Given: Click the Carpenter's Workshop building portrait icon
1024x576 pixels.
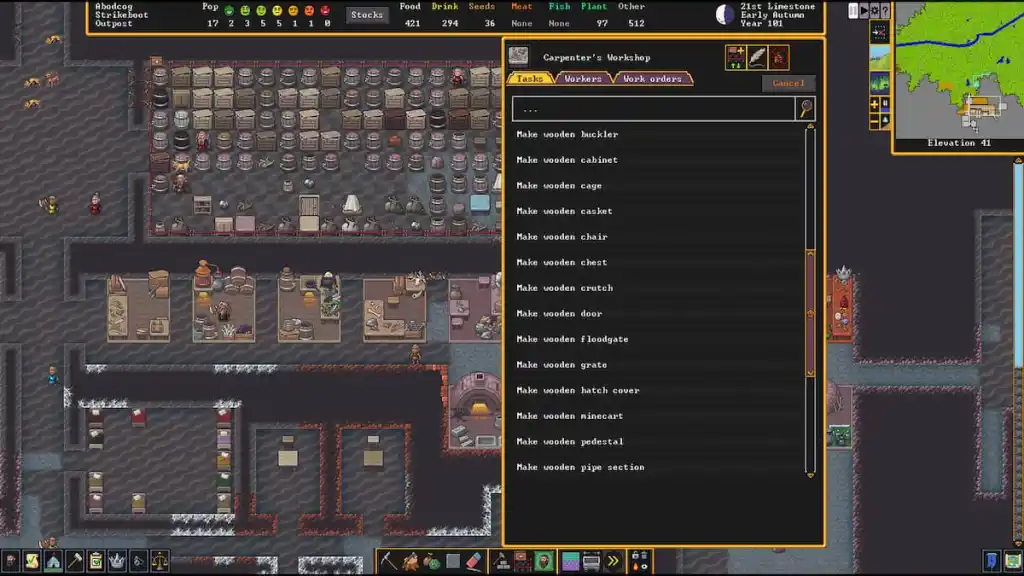Looking at the screenshot, I should 519,56.
